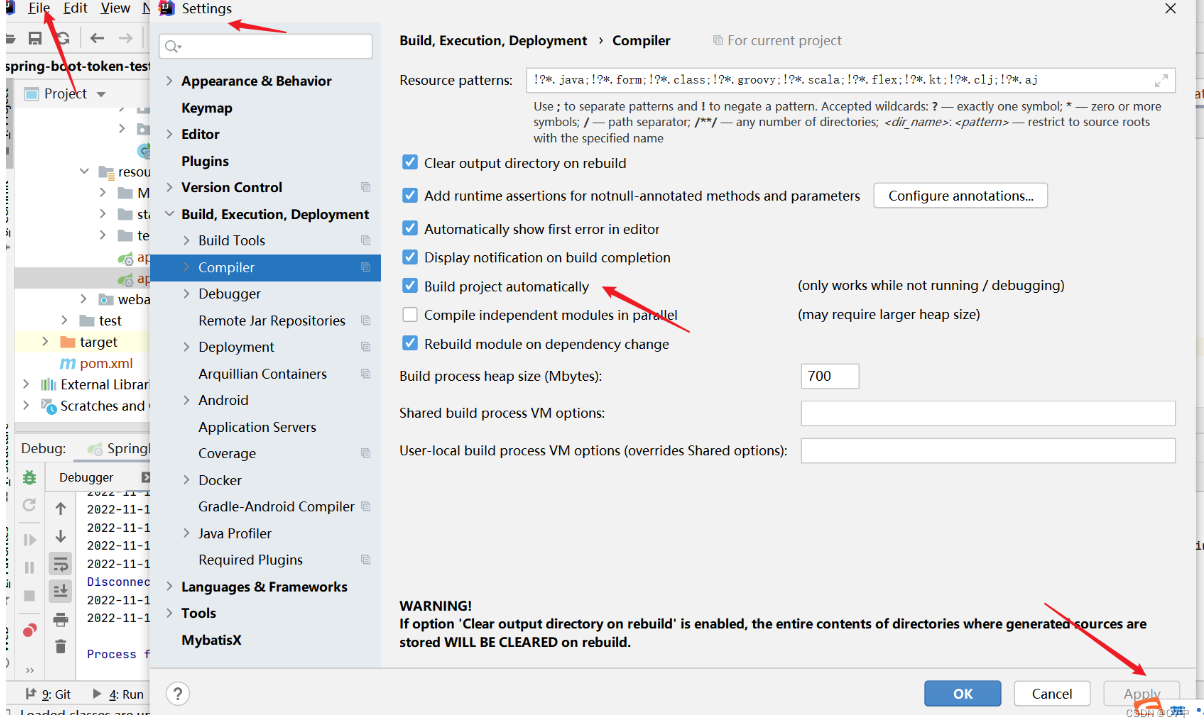Toggle Automatically show first error in editor
Image resolution: width=1204 pixels, height=728 pixels.
click(409, 228)
